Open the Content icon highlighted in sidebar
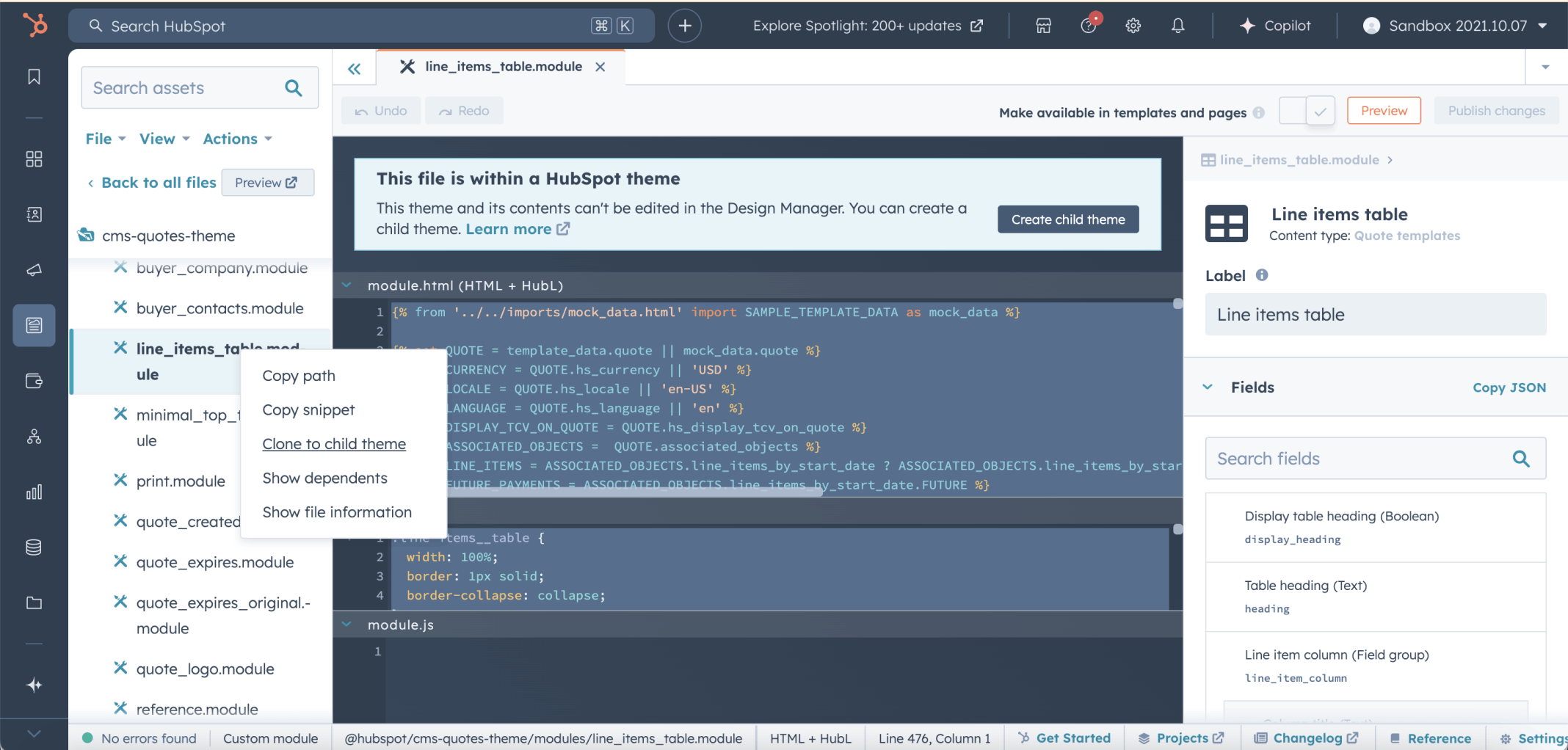 click(34, 325)
